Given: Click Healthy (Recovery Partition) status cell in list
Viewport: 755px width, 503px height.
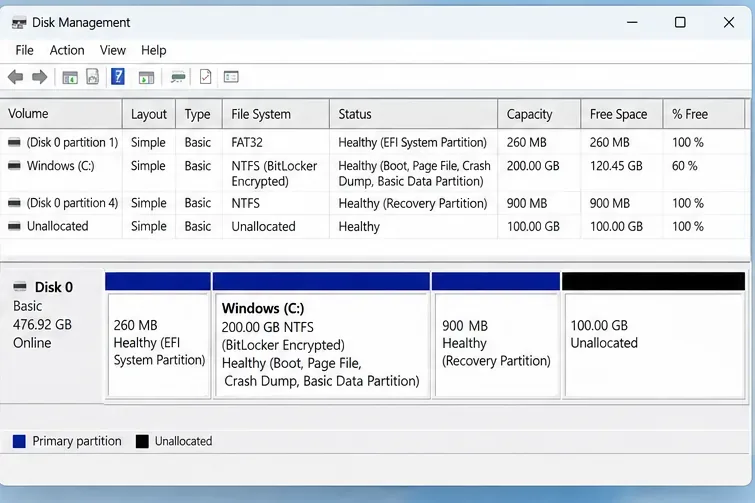Looking at the screenshot, I should pos(413,203).
